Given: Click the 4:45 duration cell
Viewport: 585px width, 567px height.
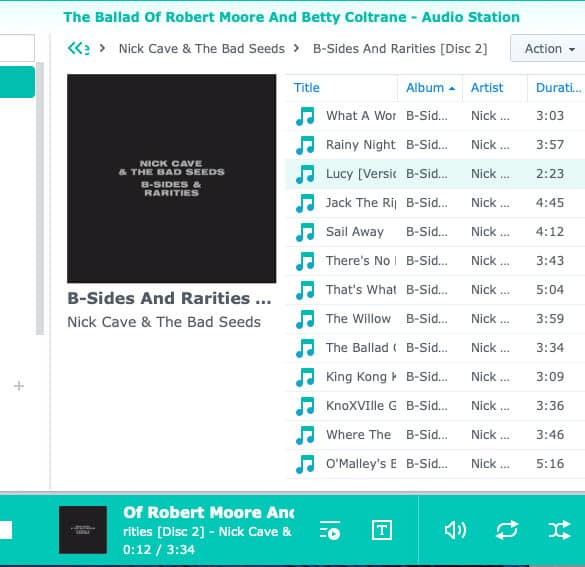Looking at the screenshot, I should tap(550, 203).
